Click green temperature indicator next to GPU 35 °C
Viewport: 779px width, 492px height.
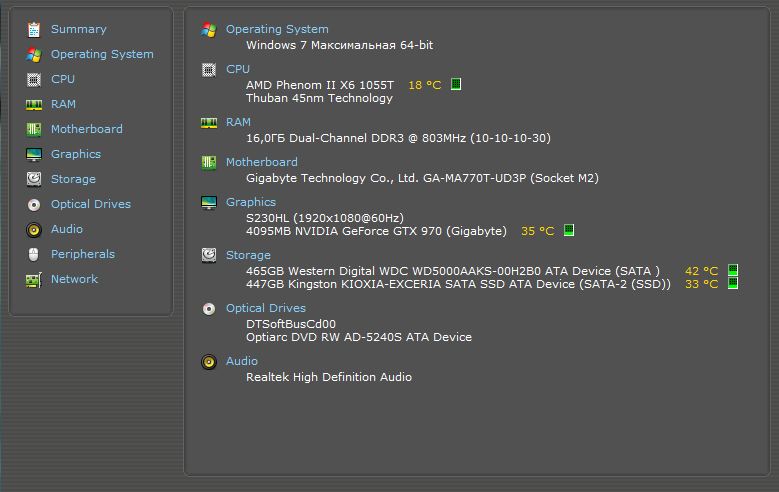569,230
